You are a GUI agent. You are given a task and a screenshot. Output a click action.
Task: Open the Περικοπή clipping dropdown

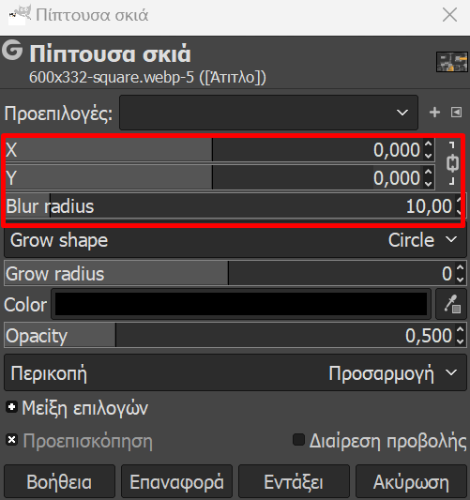tap(235, 373)
